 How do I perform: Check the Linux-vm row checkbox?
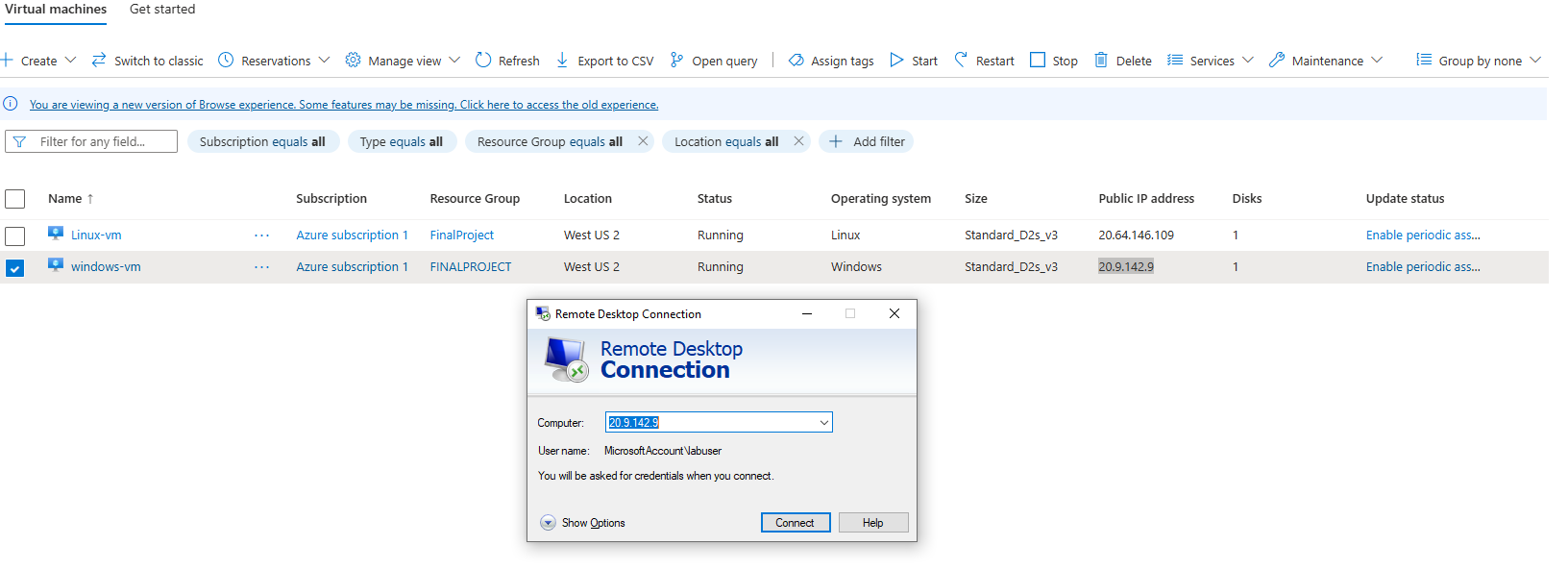coord(14,235)
